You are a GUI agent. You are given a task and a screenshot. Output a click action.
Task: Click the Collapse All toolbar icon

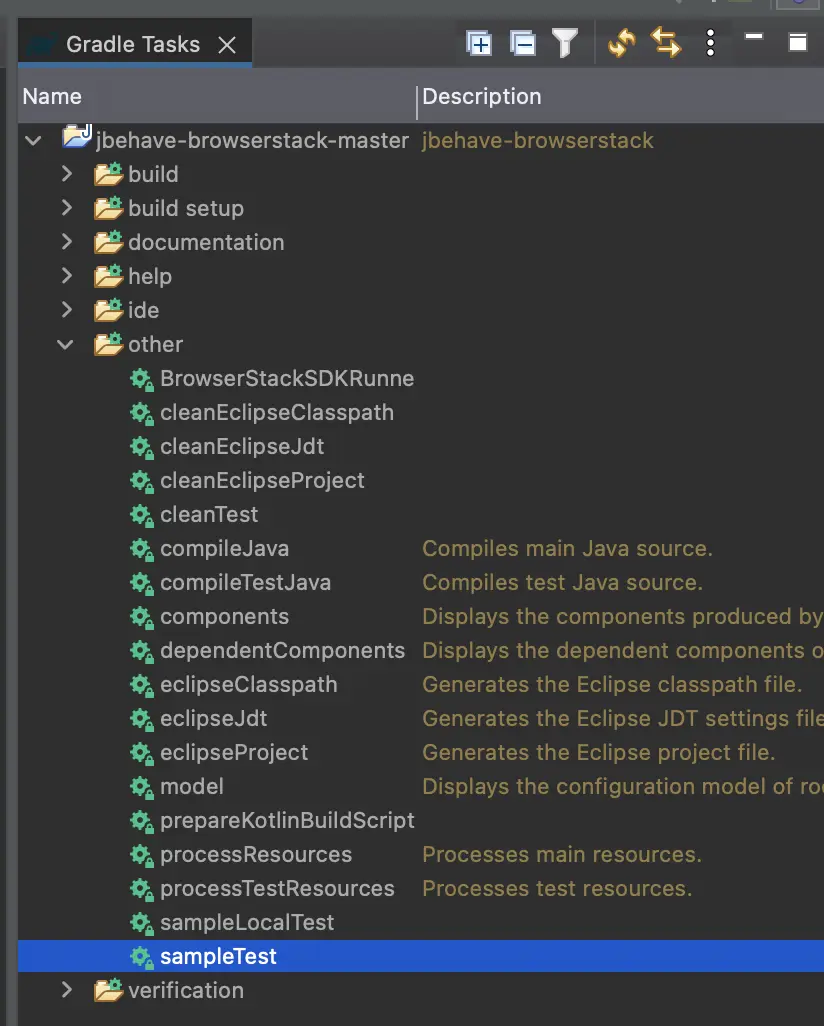click(522, 43)
